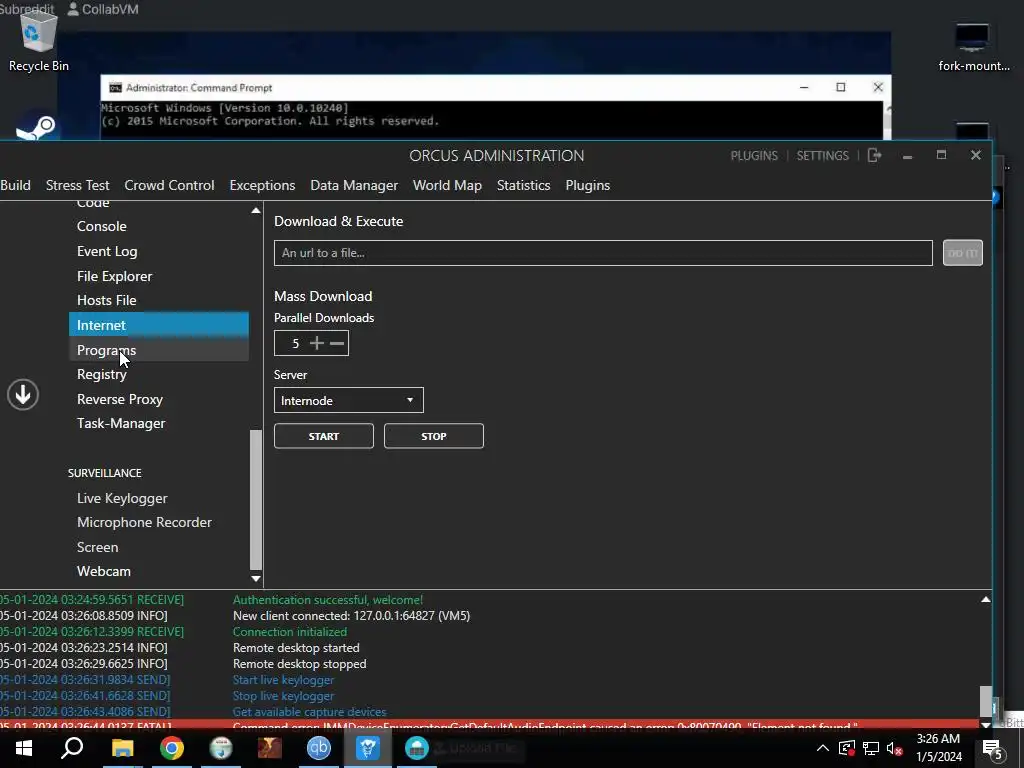
Task: Click 'Start live keylogger' log entry
Action: point(283,680)
